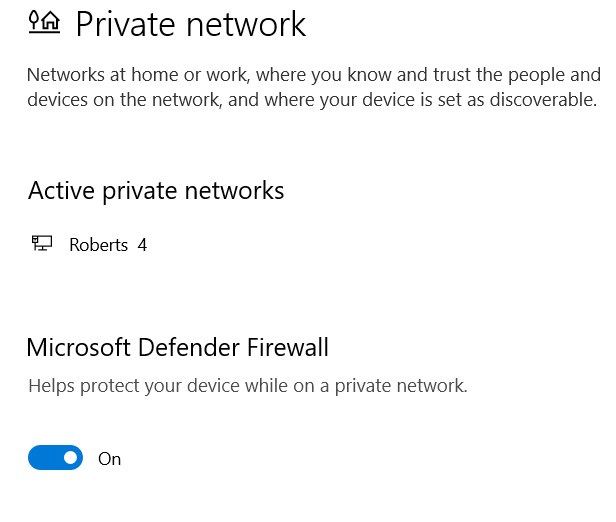Click the "On" label beside the toggle
The height and width of the screenshot is (522, 616).
109,459
